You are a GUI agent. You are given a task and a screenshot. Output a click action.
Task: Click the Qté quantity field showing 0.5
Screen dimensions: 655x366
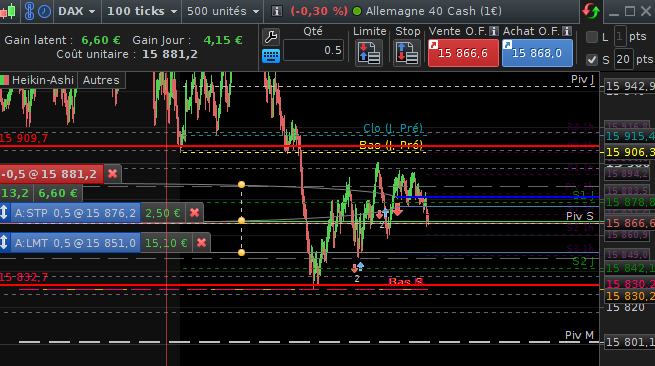[x=314, y=51]
